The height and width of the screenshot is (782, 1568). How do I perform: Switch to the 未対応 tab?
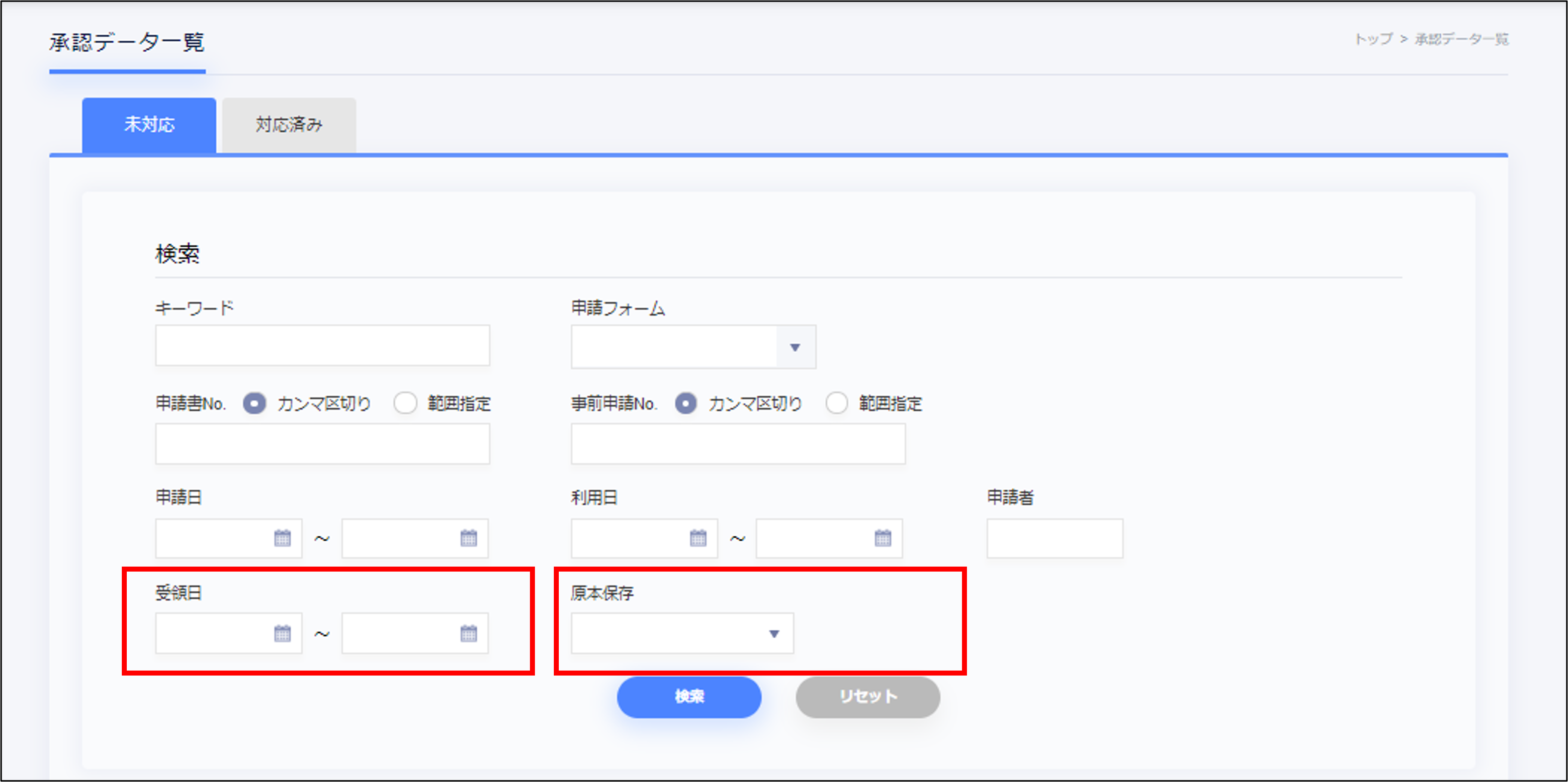[149, 125]
